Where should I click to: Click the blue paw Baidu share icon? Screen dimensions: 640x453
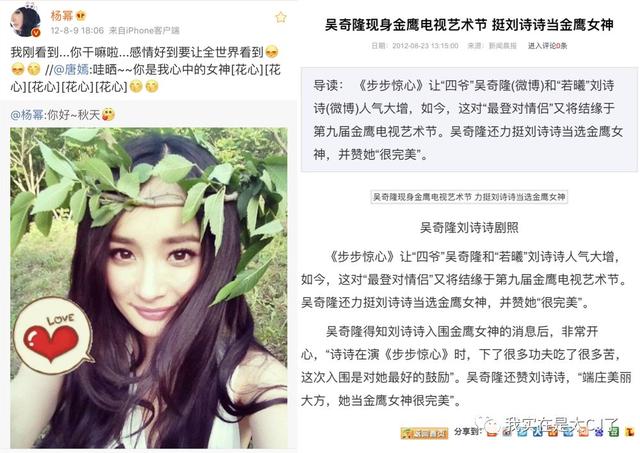click(x=599, y=432)
